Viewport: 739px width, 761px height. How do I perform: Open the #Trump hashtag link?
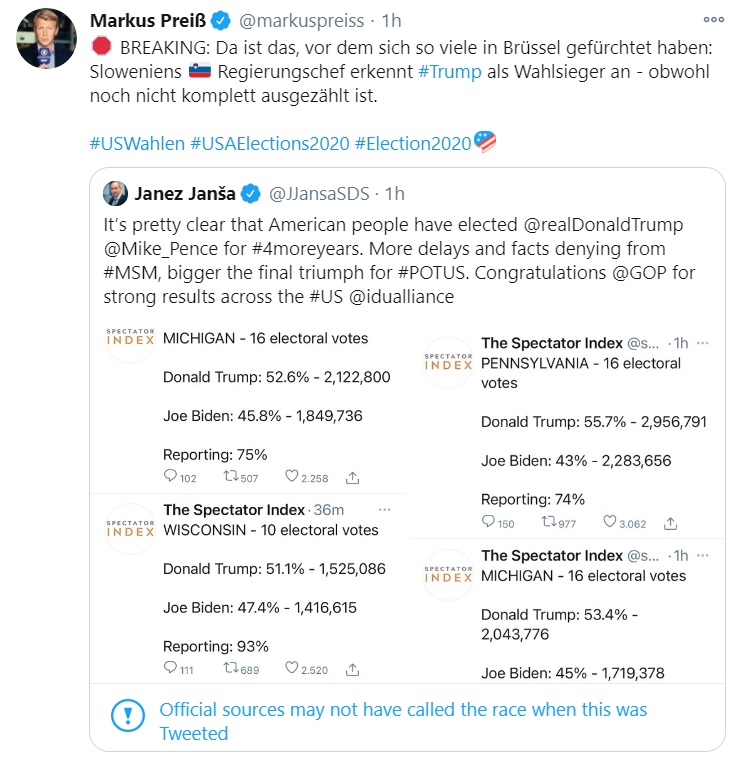(x=449, y=72)
